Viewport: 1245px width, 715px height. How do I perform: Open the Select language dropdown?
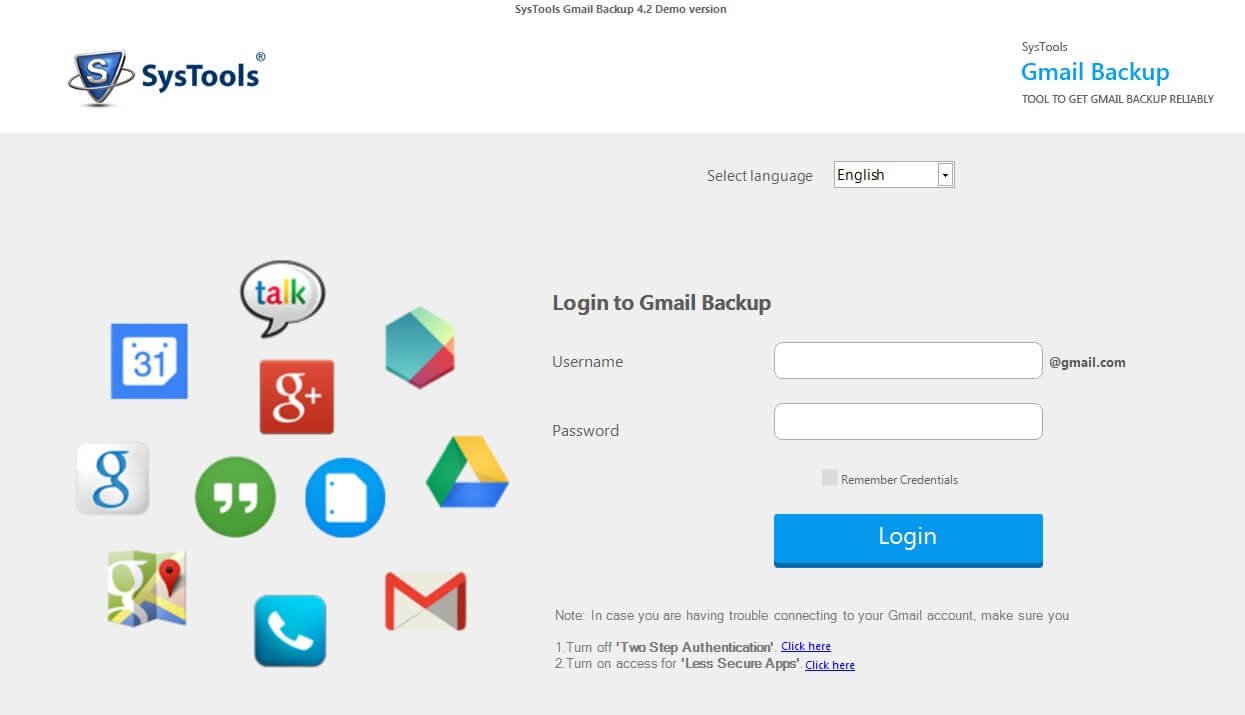pyautogui.click(x=894, y=175)
